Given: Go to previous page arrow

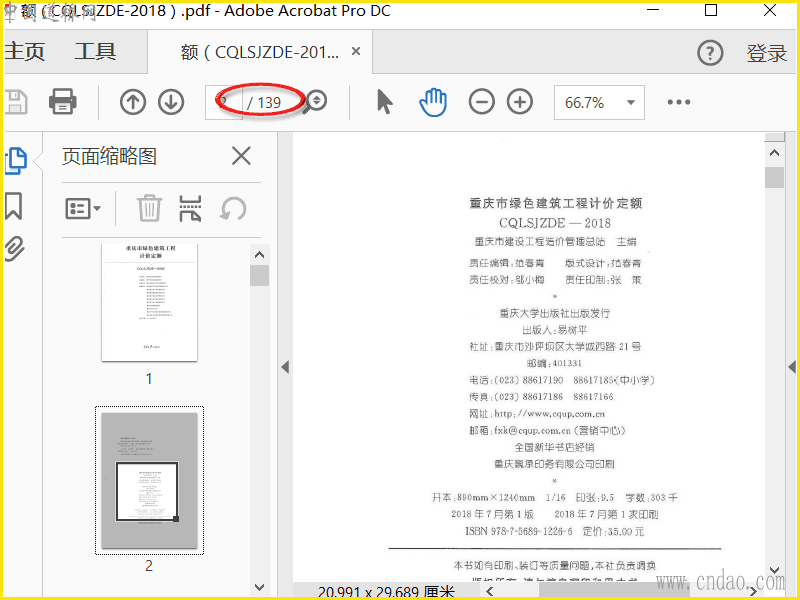Looking at the screenshot, I should 133,102.
